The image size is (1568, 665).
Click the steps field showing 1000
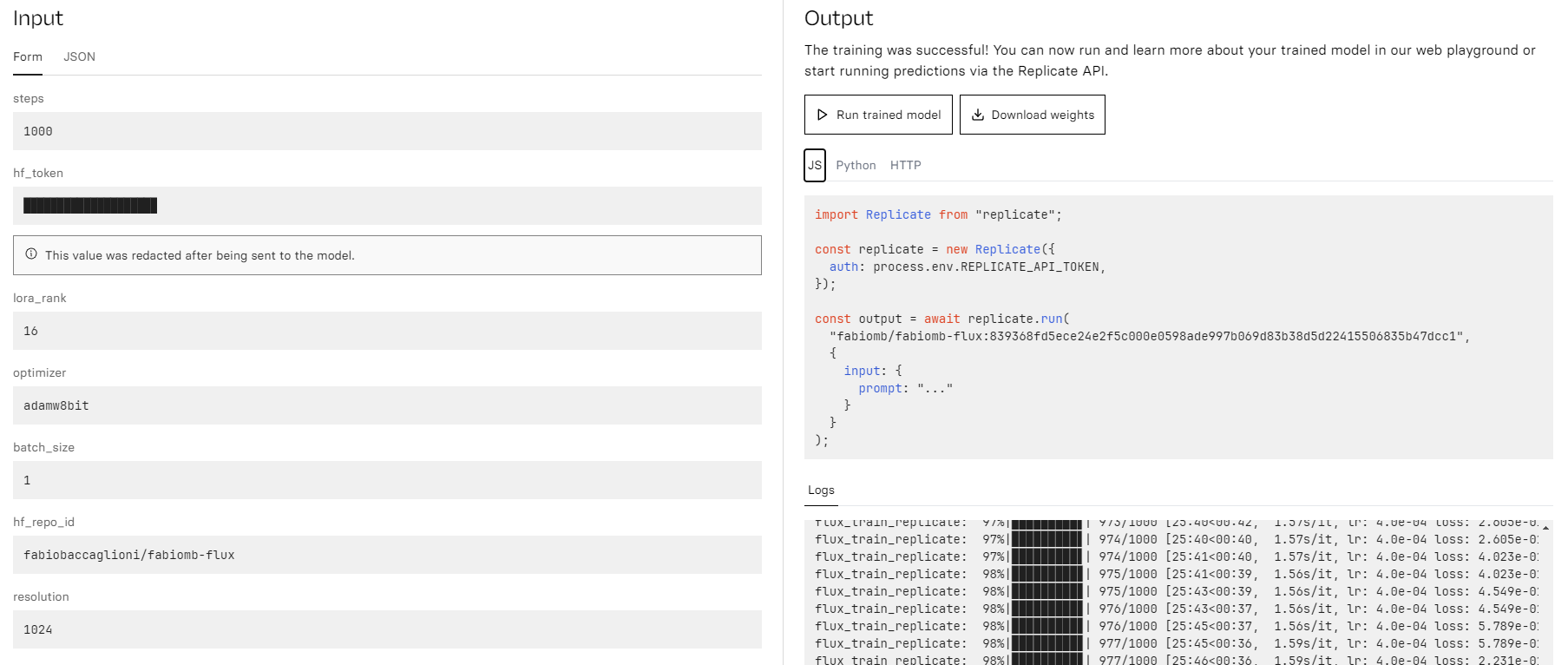click(387, 131)
